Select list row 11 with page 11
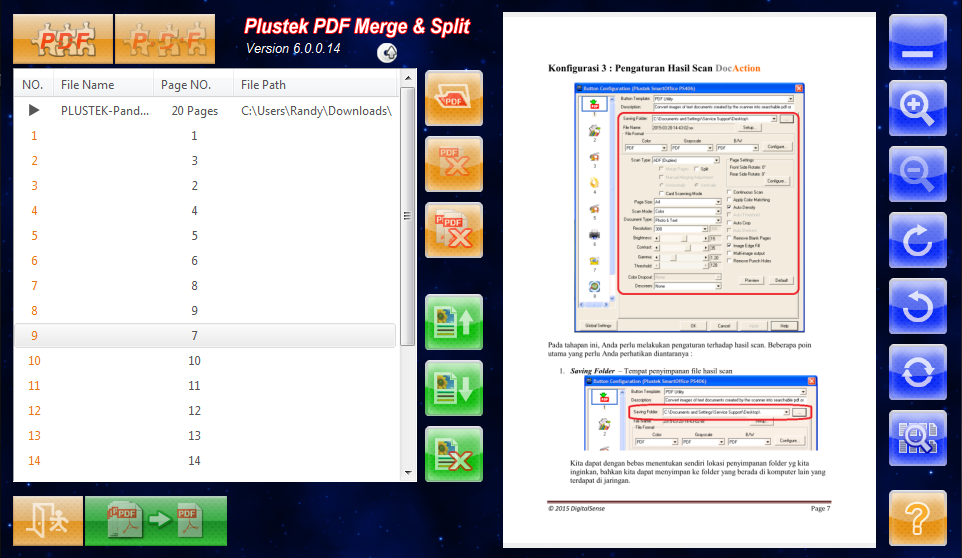 pyautogui.click(x=206, y=386)
